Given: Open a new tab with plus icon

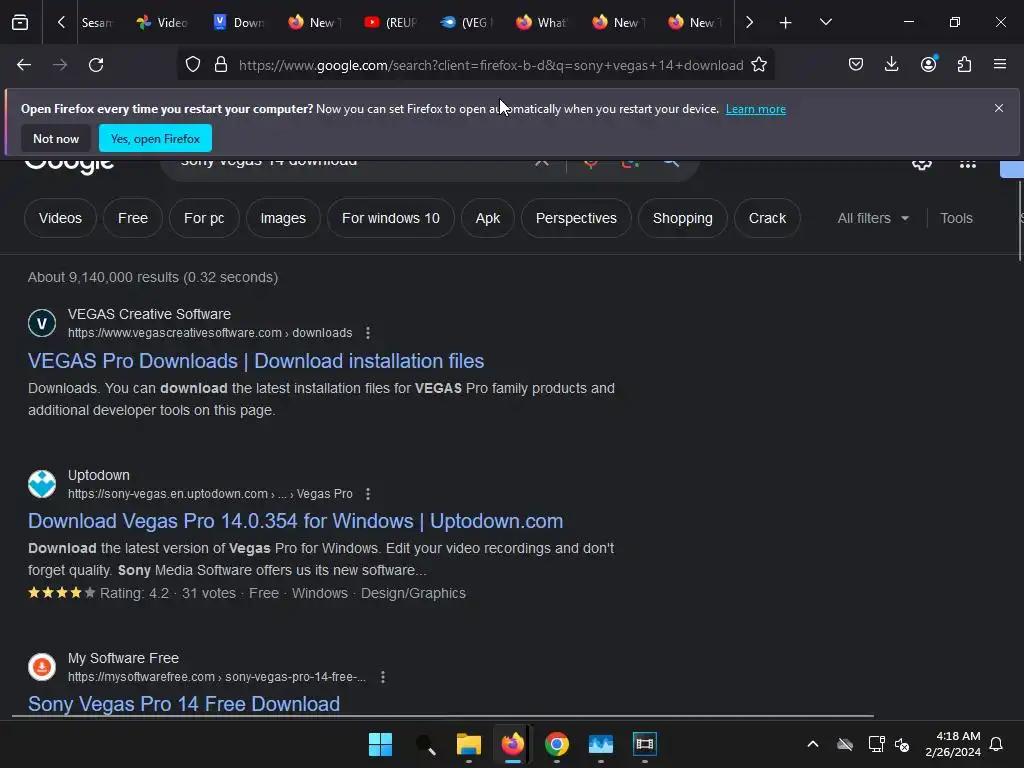Looking at the screenshot, I should 786,23.
